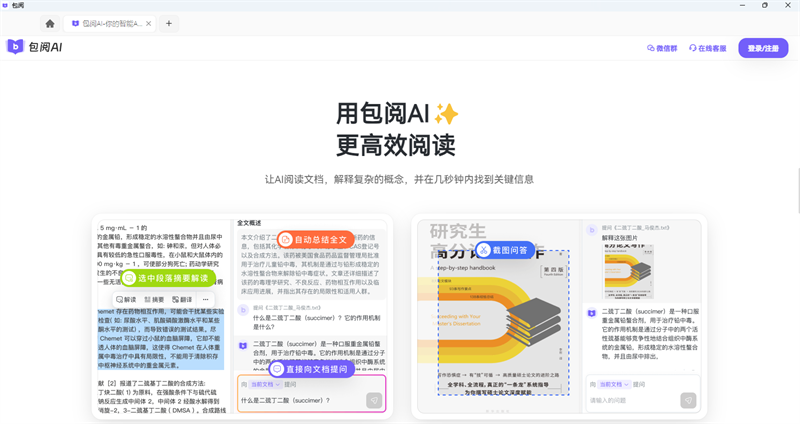Focus the 什么是二巯丁二酸 (succimer)？ question field
The width and height of the screenshot is (800, 424).
click(302, 401)
